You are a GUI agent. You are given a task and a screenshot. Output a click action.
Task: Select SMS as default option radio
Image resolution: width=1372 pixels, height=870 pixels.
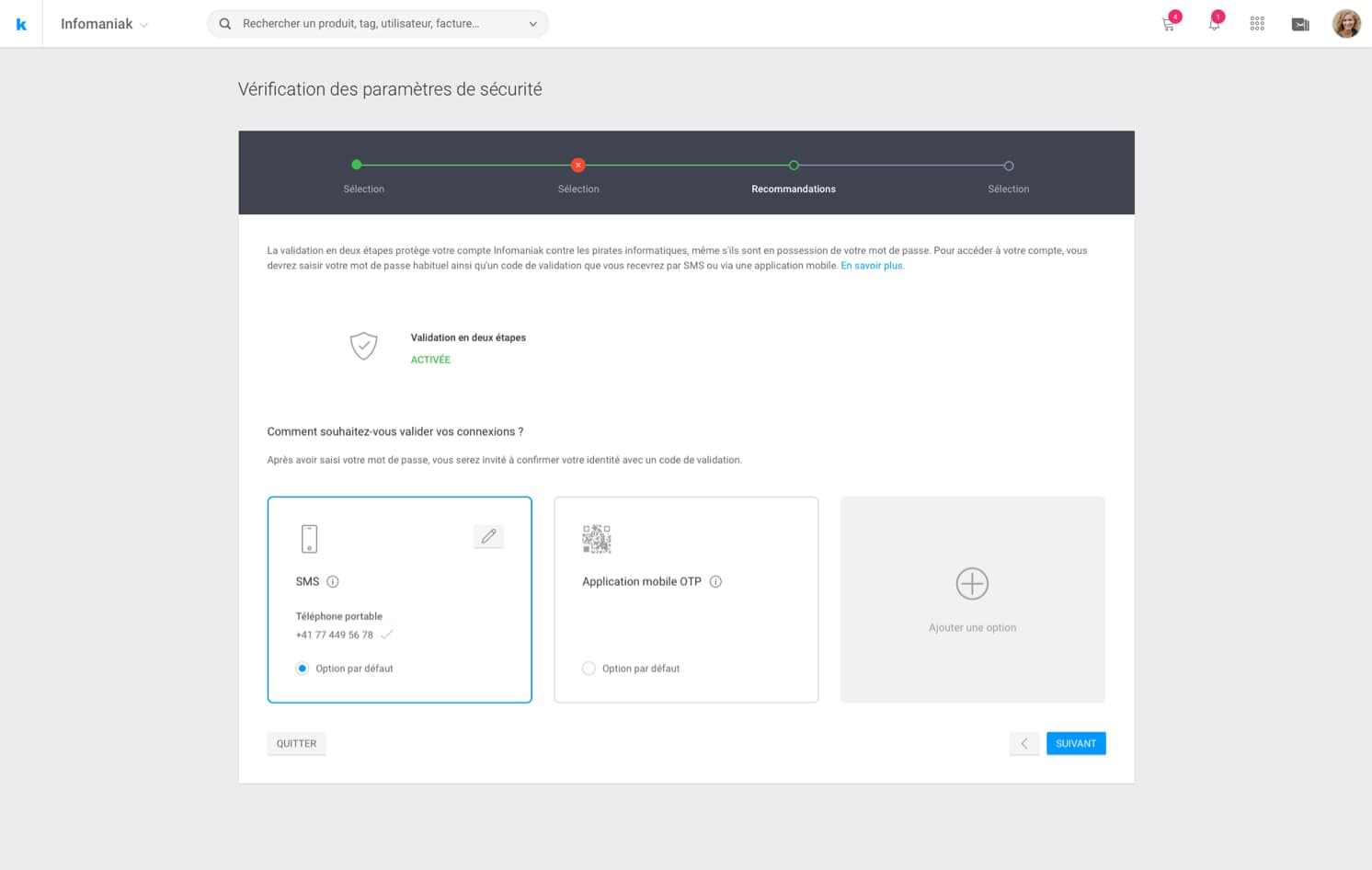[x=303, y=669]
